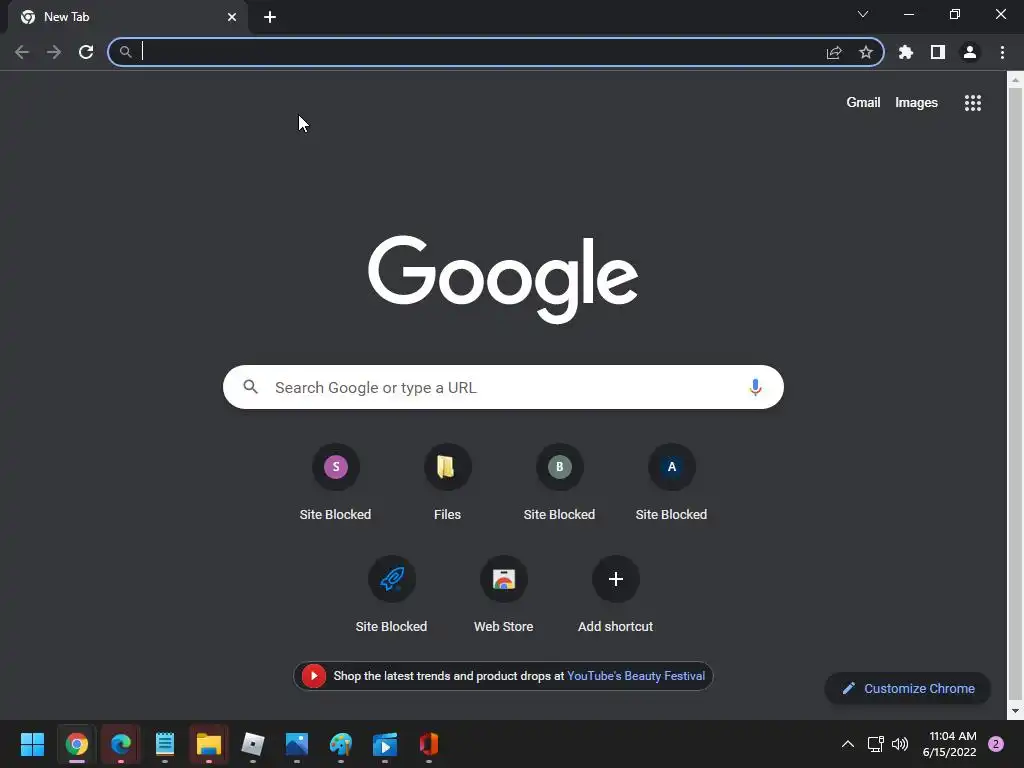1024x768 pixels.
Task: Toggle the side panel icon
Action: 938,52
